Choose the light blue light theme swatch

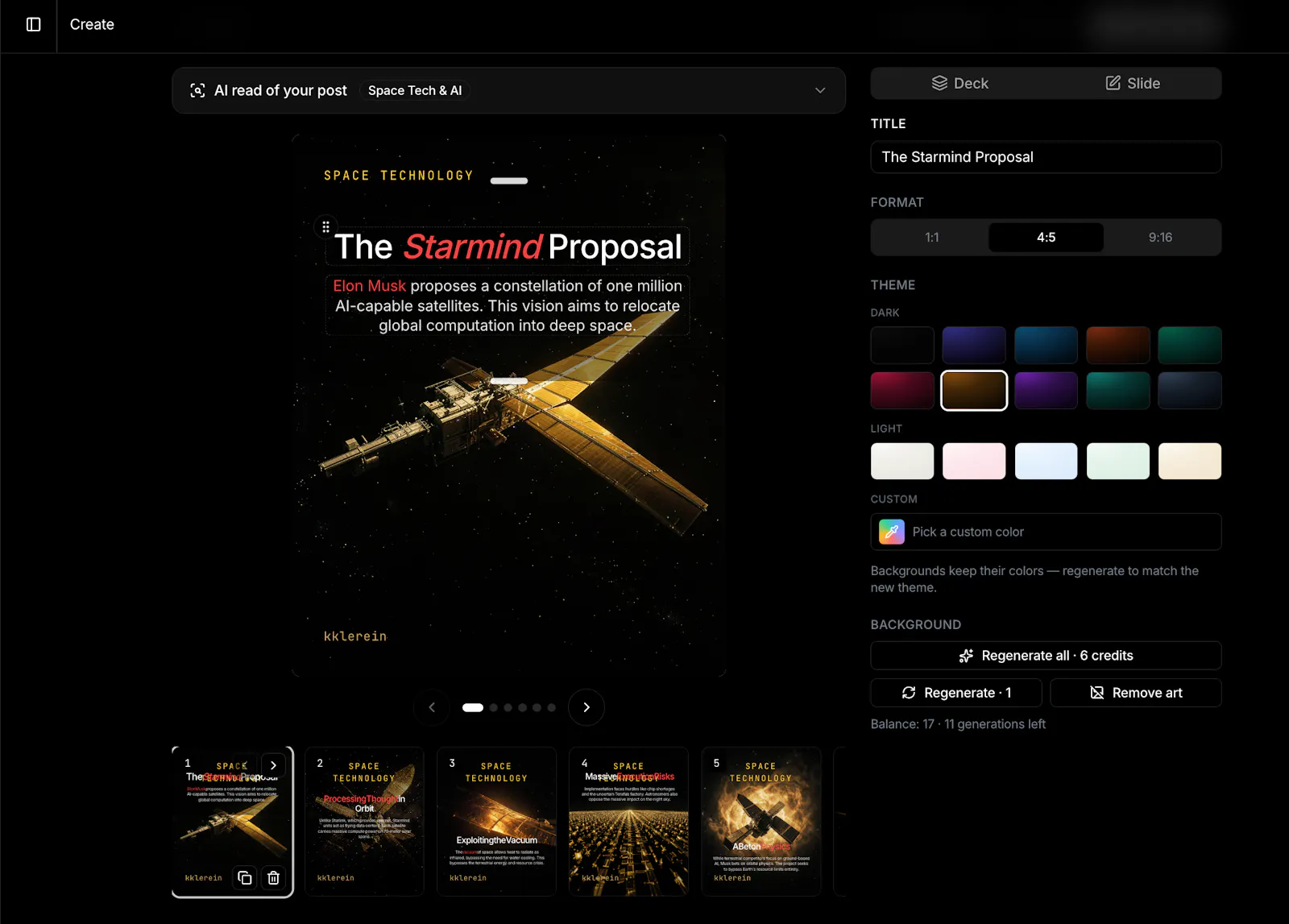click(1046, 461)
